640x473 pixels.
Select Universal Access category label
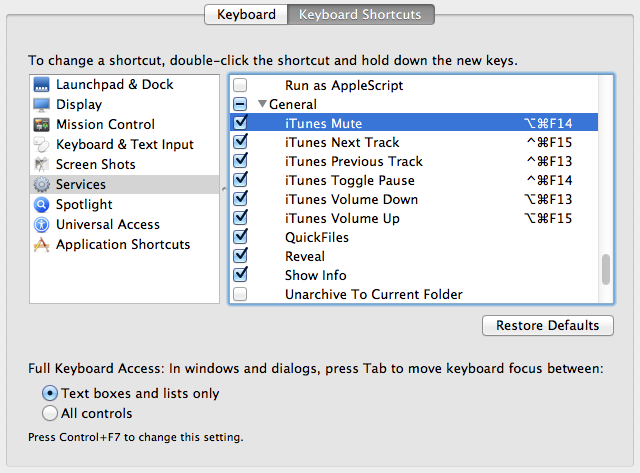[108, 224]
